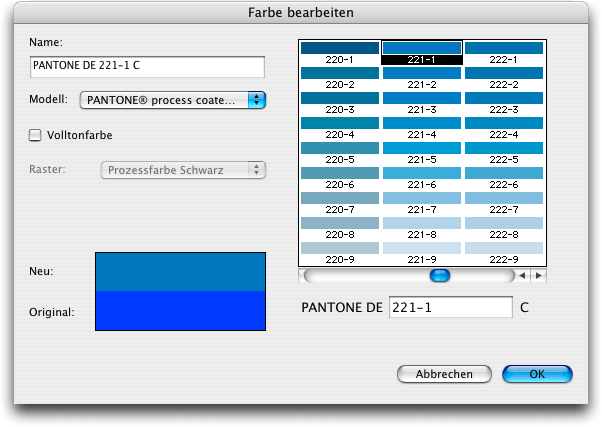
Task: Select color swatch 222-2
Action: click(x=504, y=73)
